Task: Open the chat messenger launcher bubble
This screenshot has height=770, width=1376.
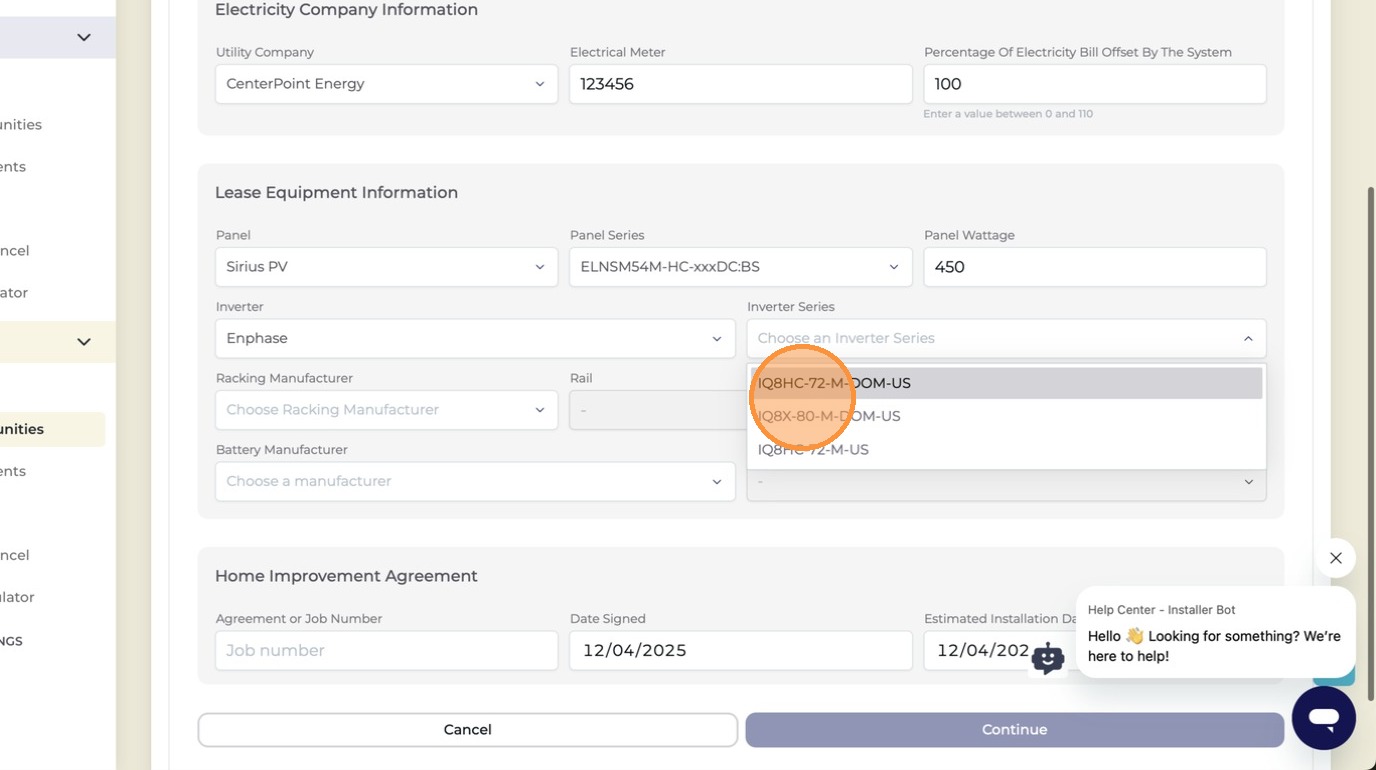Action: [x=1323, y=717]
